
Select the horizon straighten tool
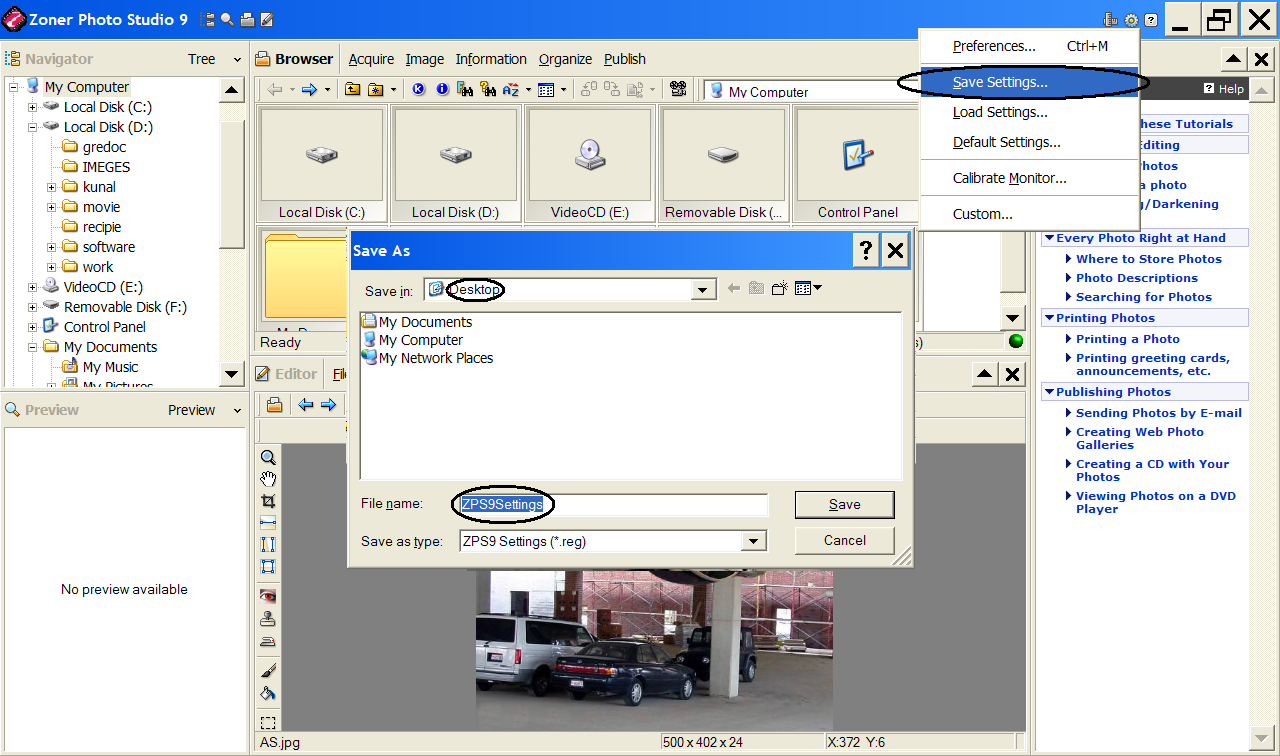tap(268, 523)
